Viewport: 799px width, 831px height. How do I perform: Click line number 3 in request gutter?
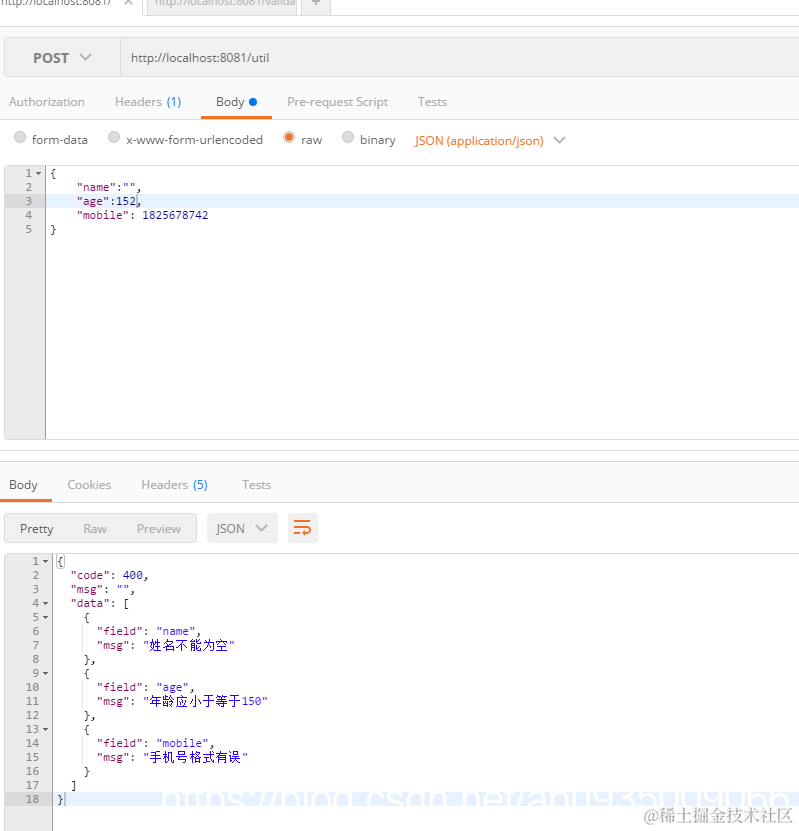pos(29,201)
